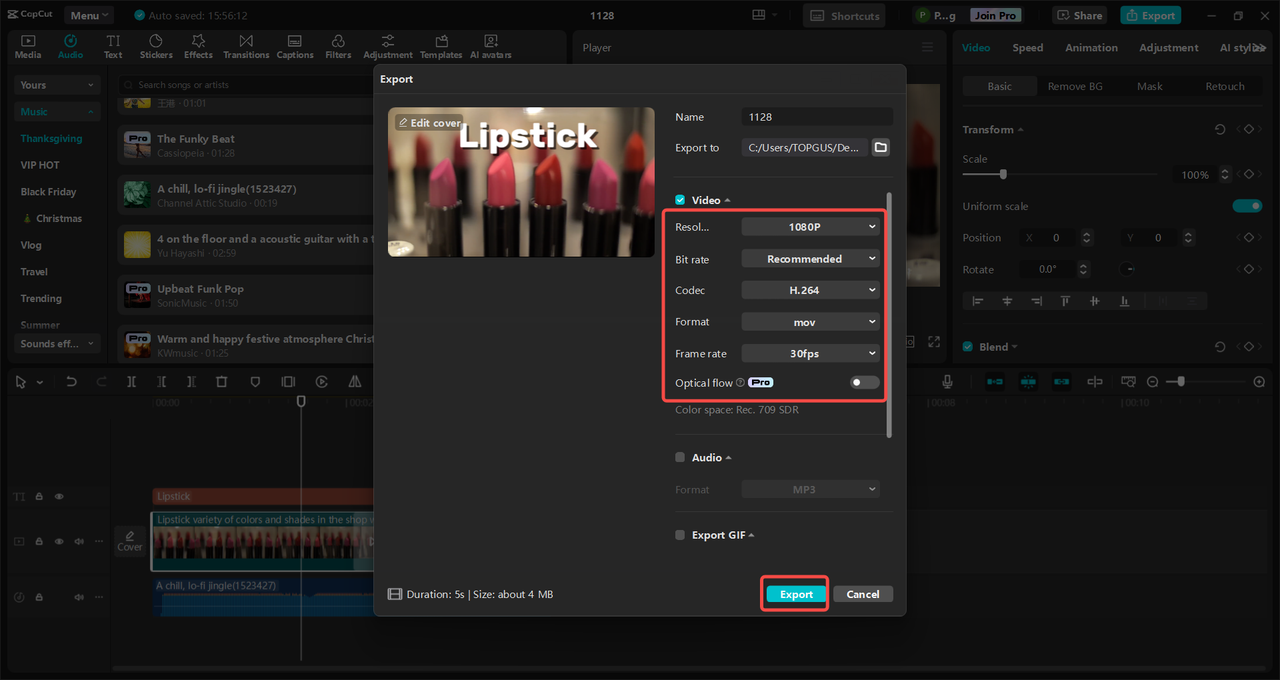1280x680 pixels.
Task: Select the Retouch tab
Action: [1225, 87]
